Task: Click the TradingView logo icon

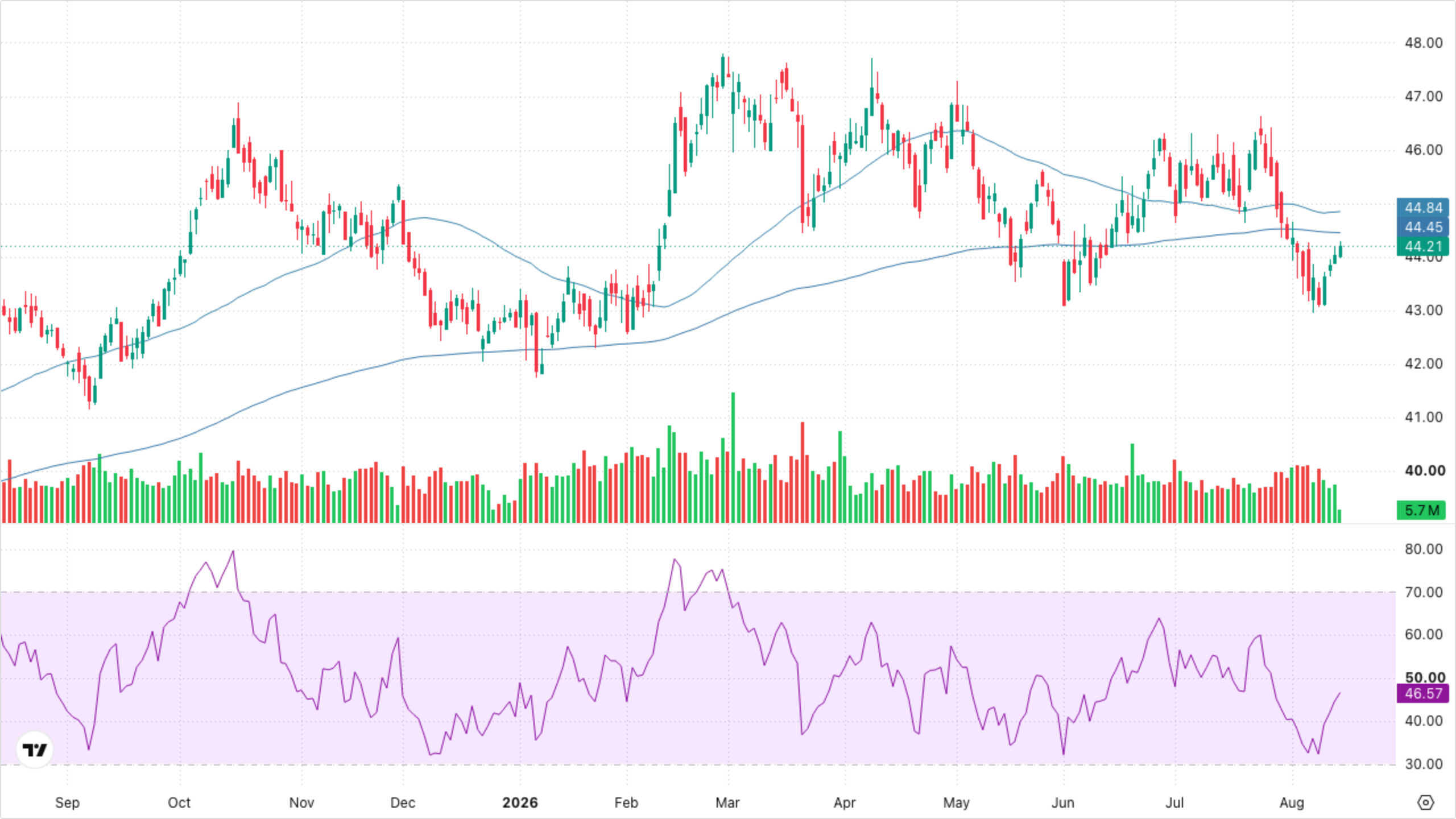Action: click(35, 750)
